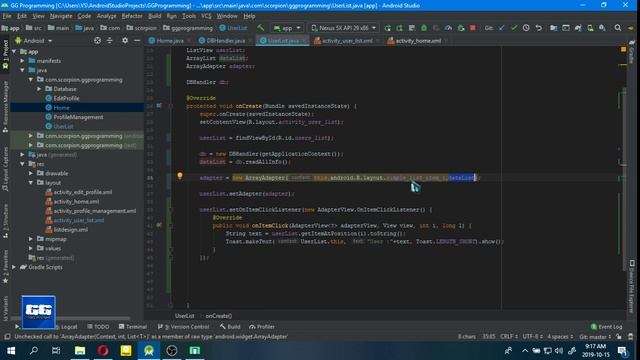Open the Profiler tool window

tap(262, 327)
